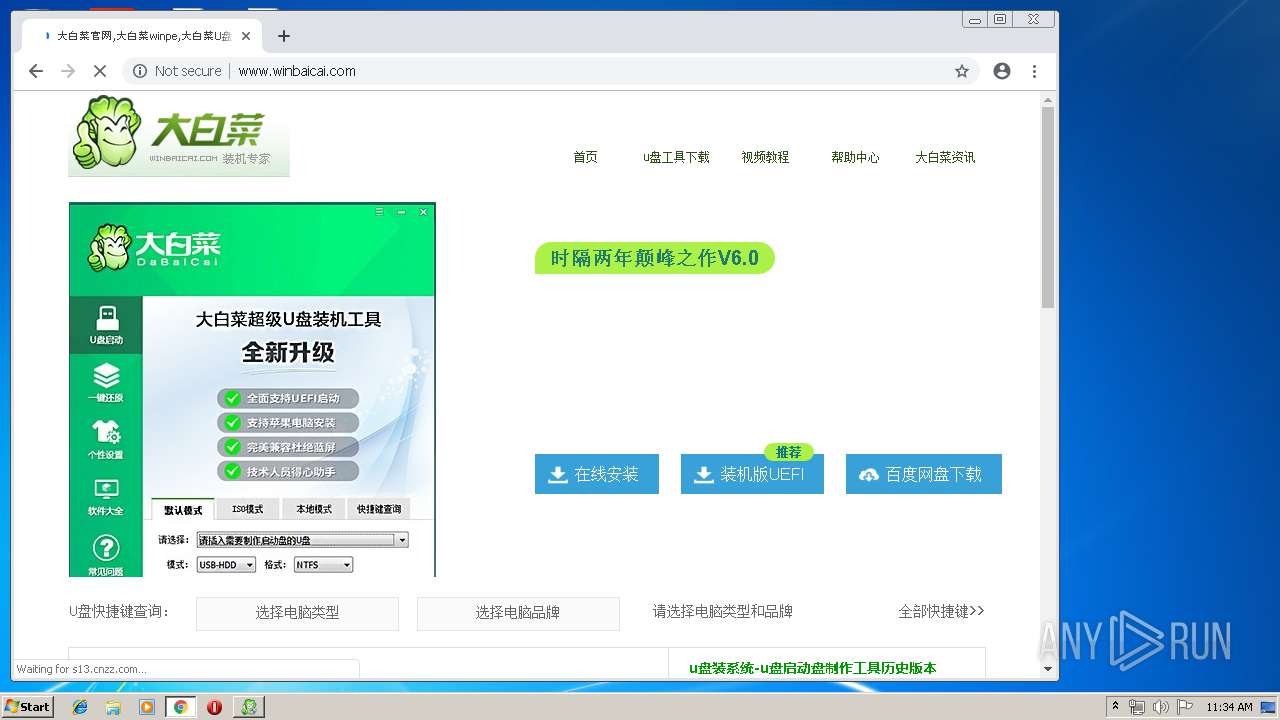This screenshot has height=720, width=1280.
Task: Select the 一键还原 sidebar icon
Action: (106, 383)
